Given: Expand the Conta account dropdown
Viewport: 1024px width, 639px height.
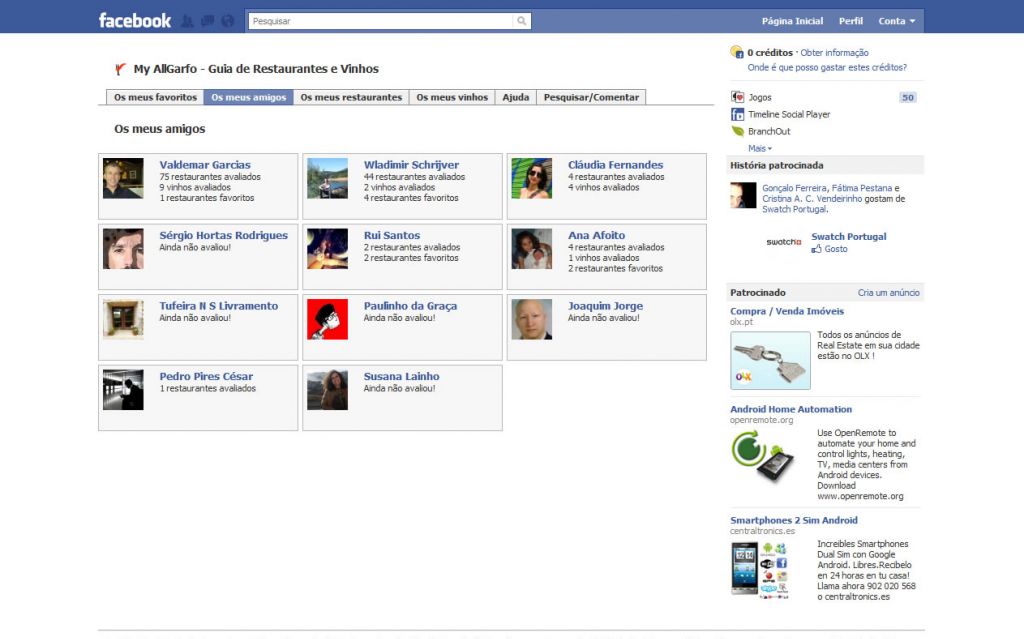Looking at the screenshot, I should coord(896,21).
